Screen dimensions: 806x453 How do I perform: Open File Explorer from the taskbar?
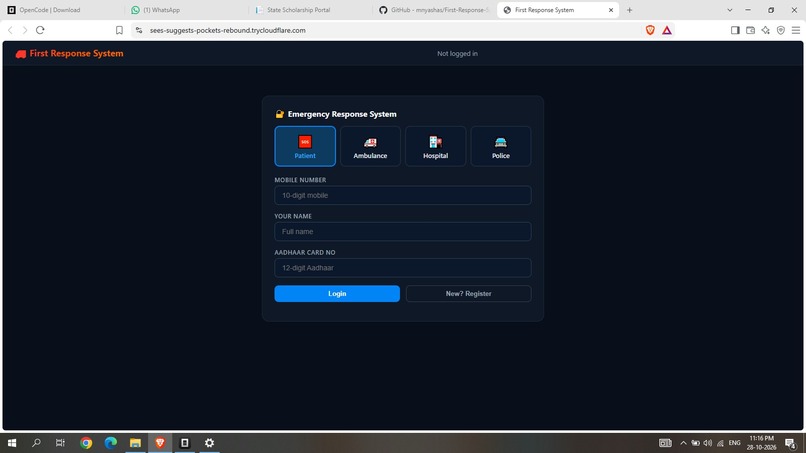click(x=135, y=443)
